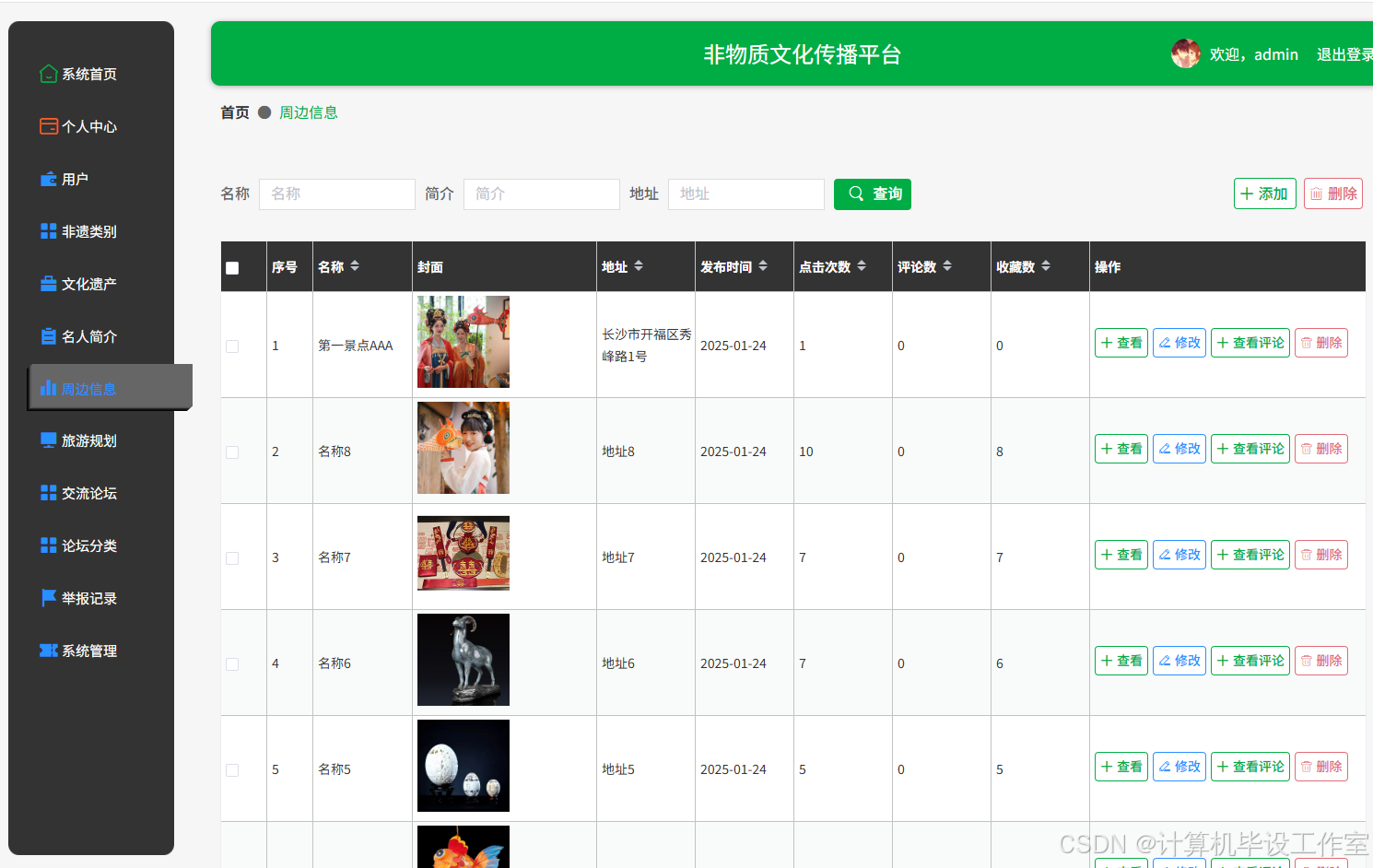Check the row for 名称6

[232, 664]
